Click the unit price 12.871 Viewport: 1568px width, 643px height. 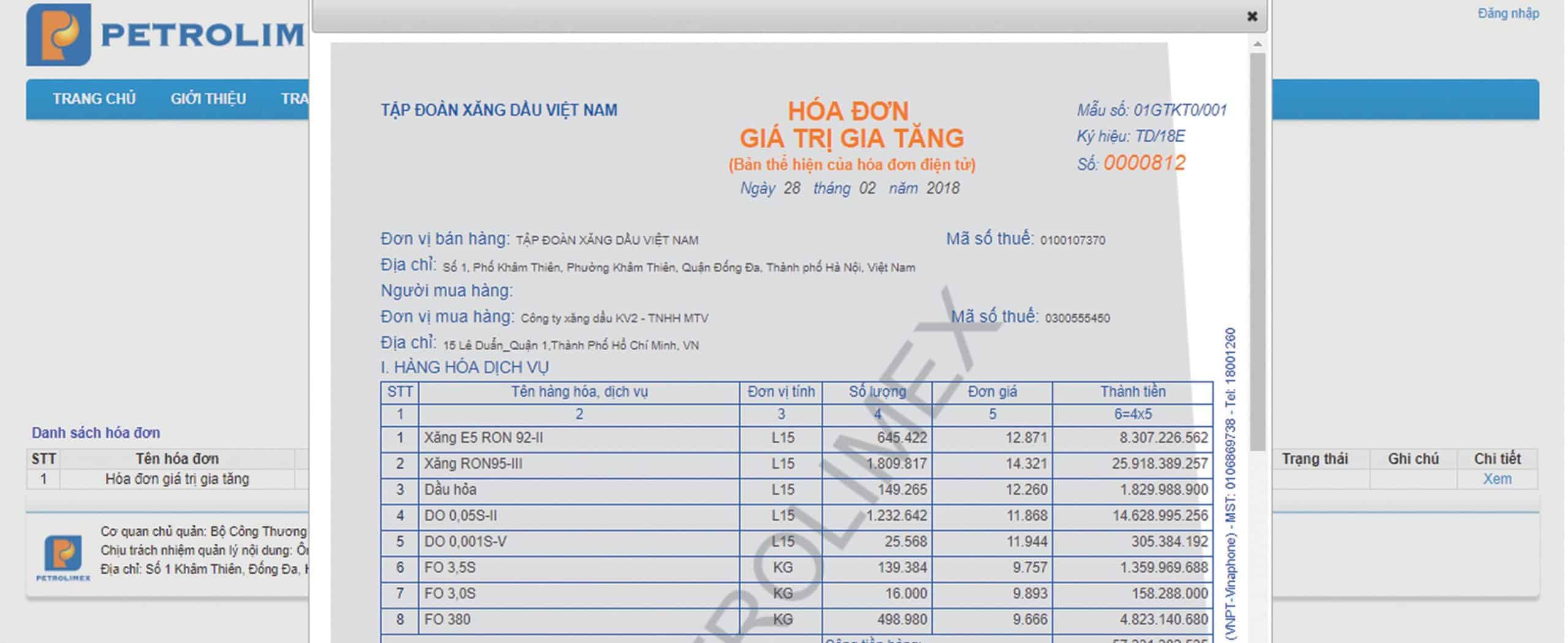coord(1026,438)
